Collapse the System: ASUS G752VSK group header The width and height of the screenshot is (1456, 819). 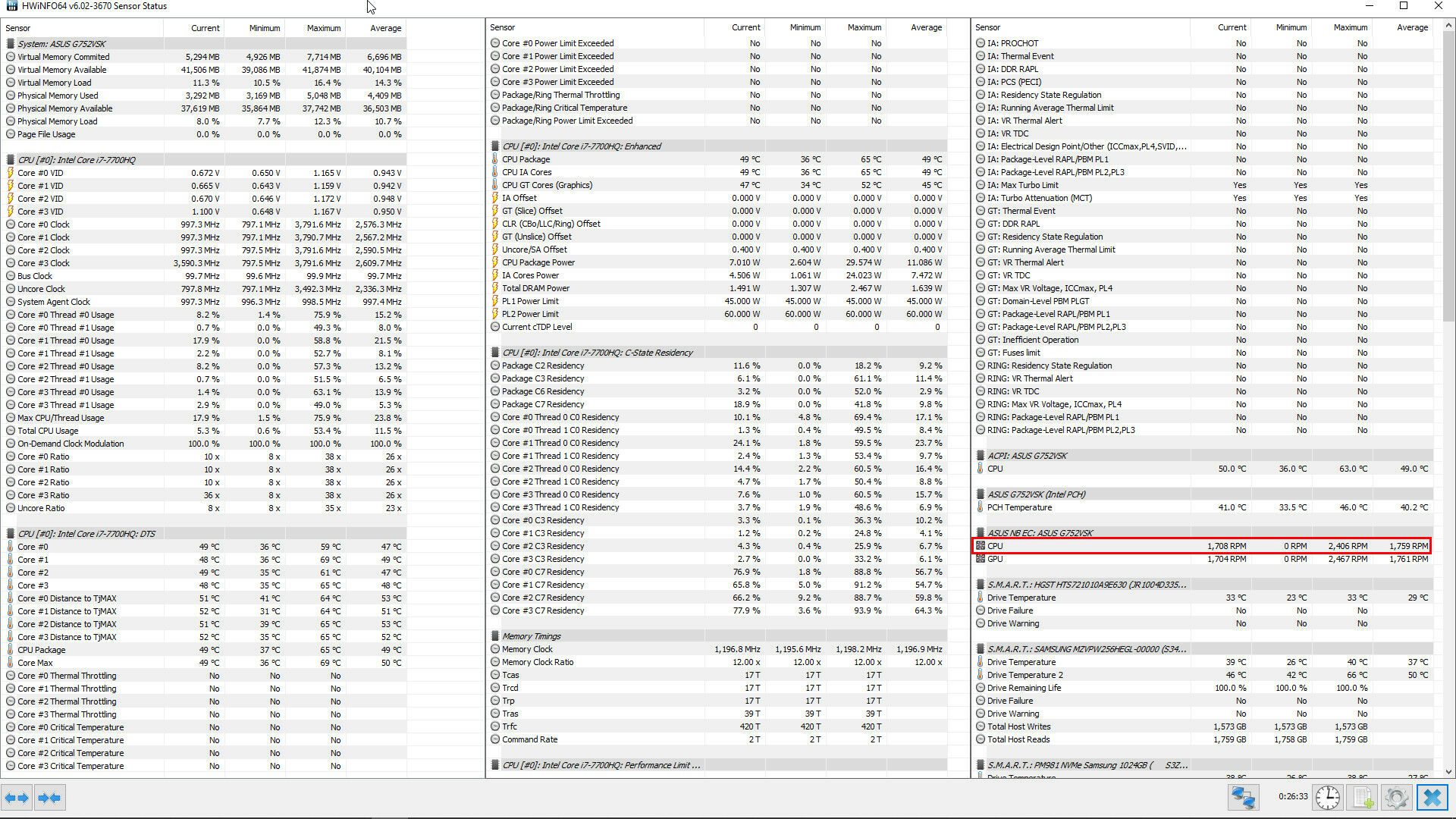(x=62, y=44)
